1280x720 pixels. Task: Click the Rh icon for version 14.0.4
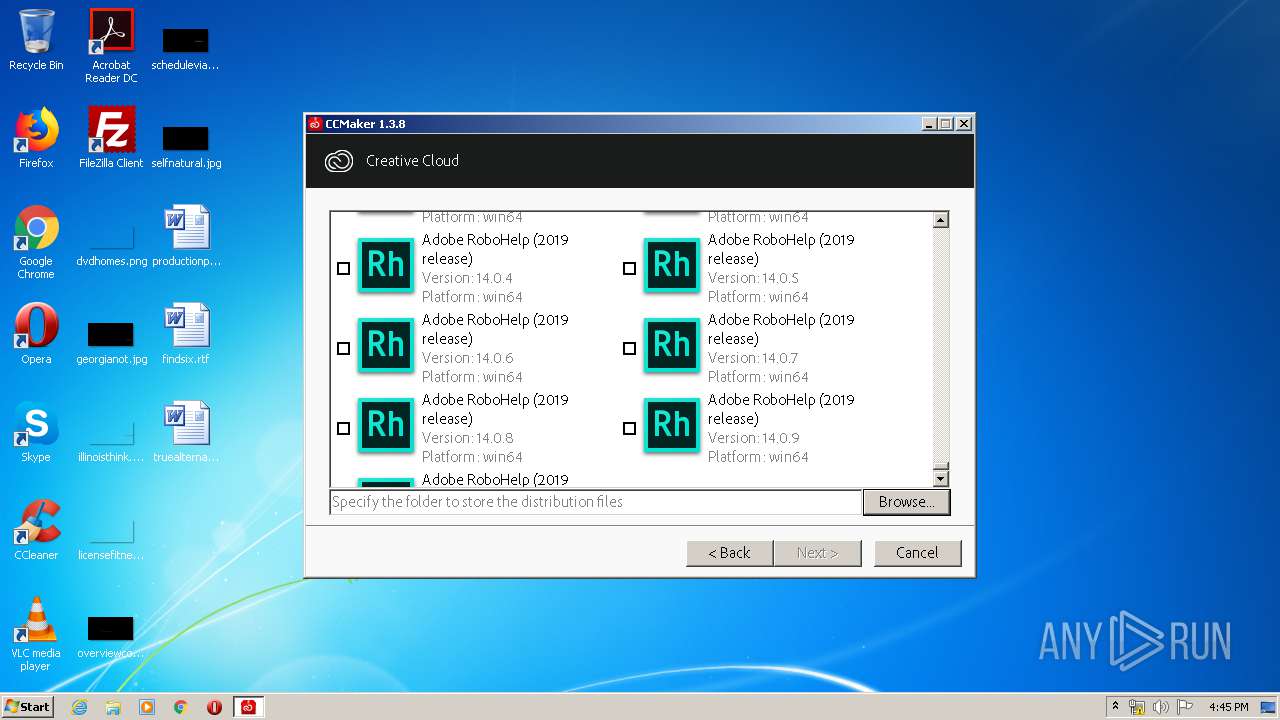386,265
